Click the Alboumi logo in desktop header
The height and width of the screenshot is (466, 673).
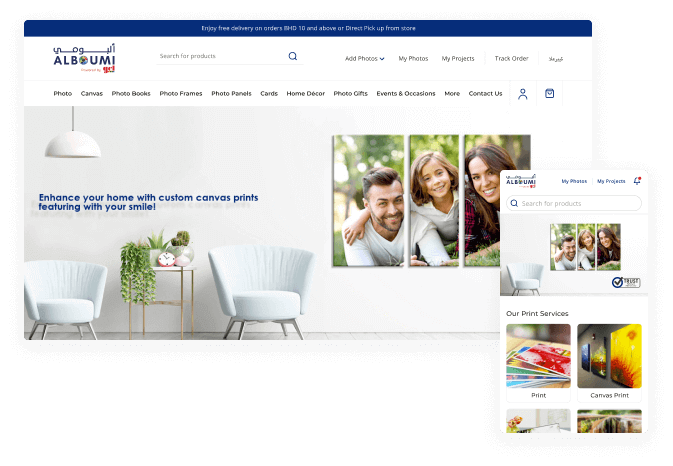pyautogui.click(x=84, y=58)
